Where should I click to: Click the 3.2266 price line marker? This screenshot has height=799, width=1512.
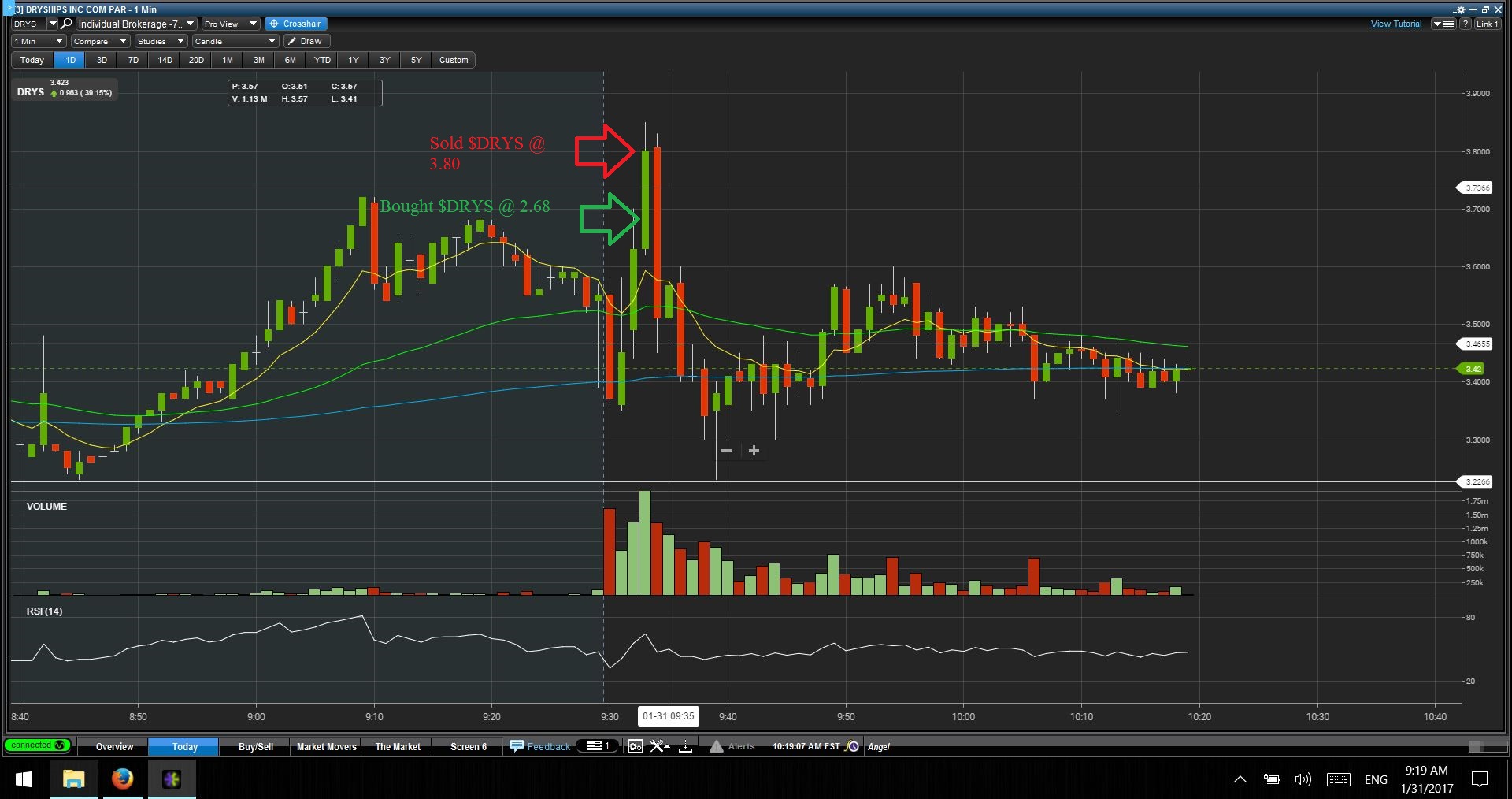(x=1475, y=481)
